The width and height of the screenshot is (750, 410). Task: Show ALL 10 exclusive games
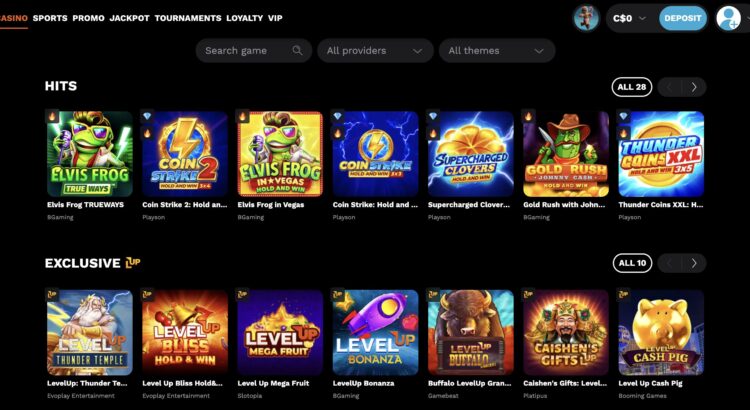(x=632, y=263)
